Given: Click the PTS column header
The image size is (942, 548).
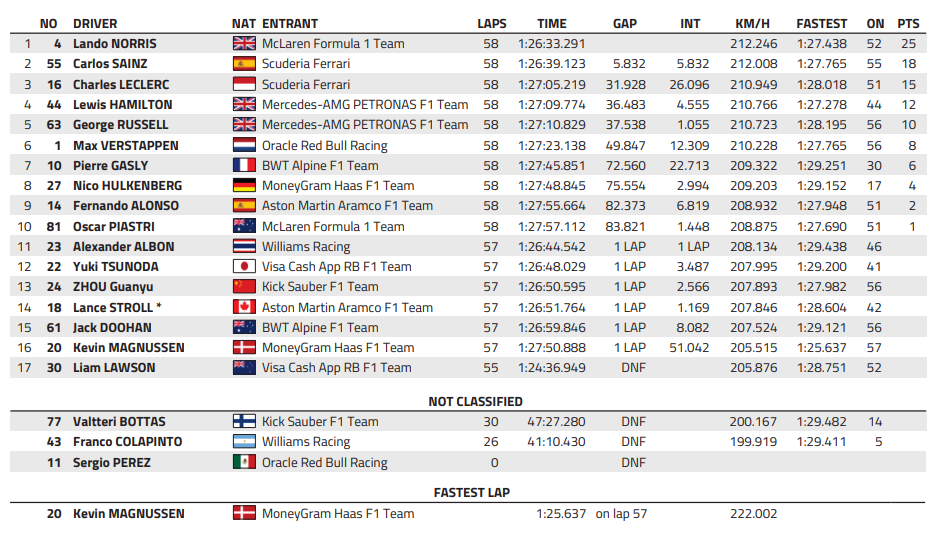Looking at the screenshot, I should pos(908,24).
